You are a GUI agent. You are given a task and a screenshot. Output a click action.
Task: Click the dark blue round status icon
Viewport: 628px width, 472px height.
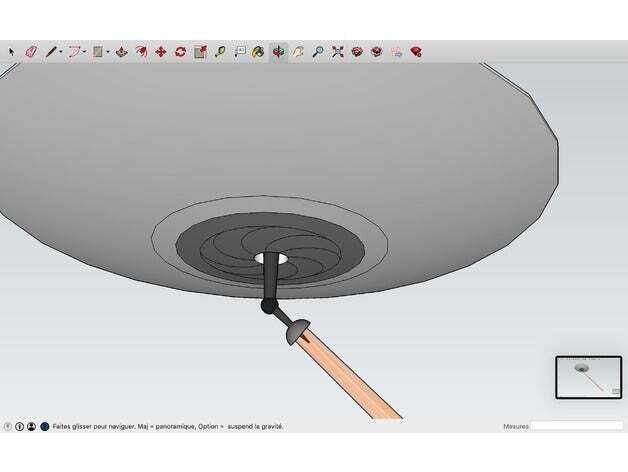click(x=44, y=426)
